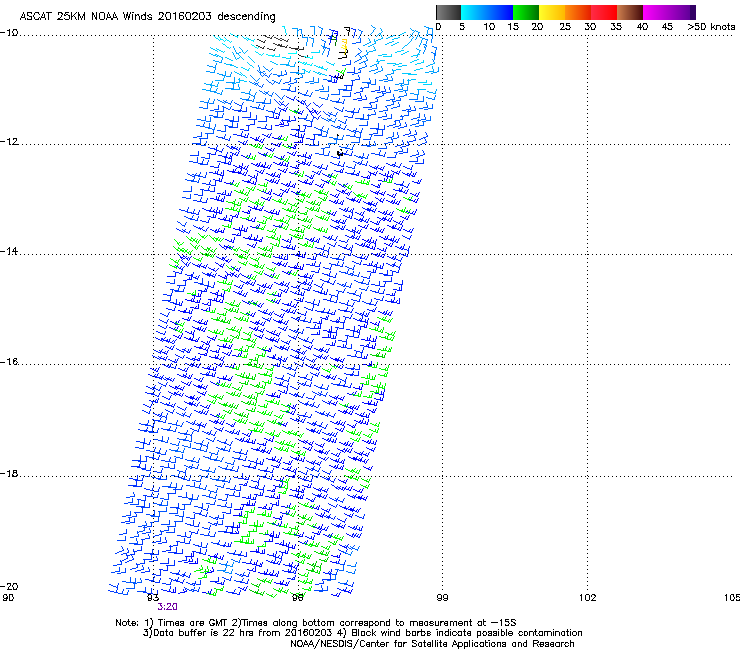Click the '96' longitude axis label

coord(297,598)
